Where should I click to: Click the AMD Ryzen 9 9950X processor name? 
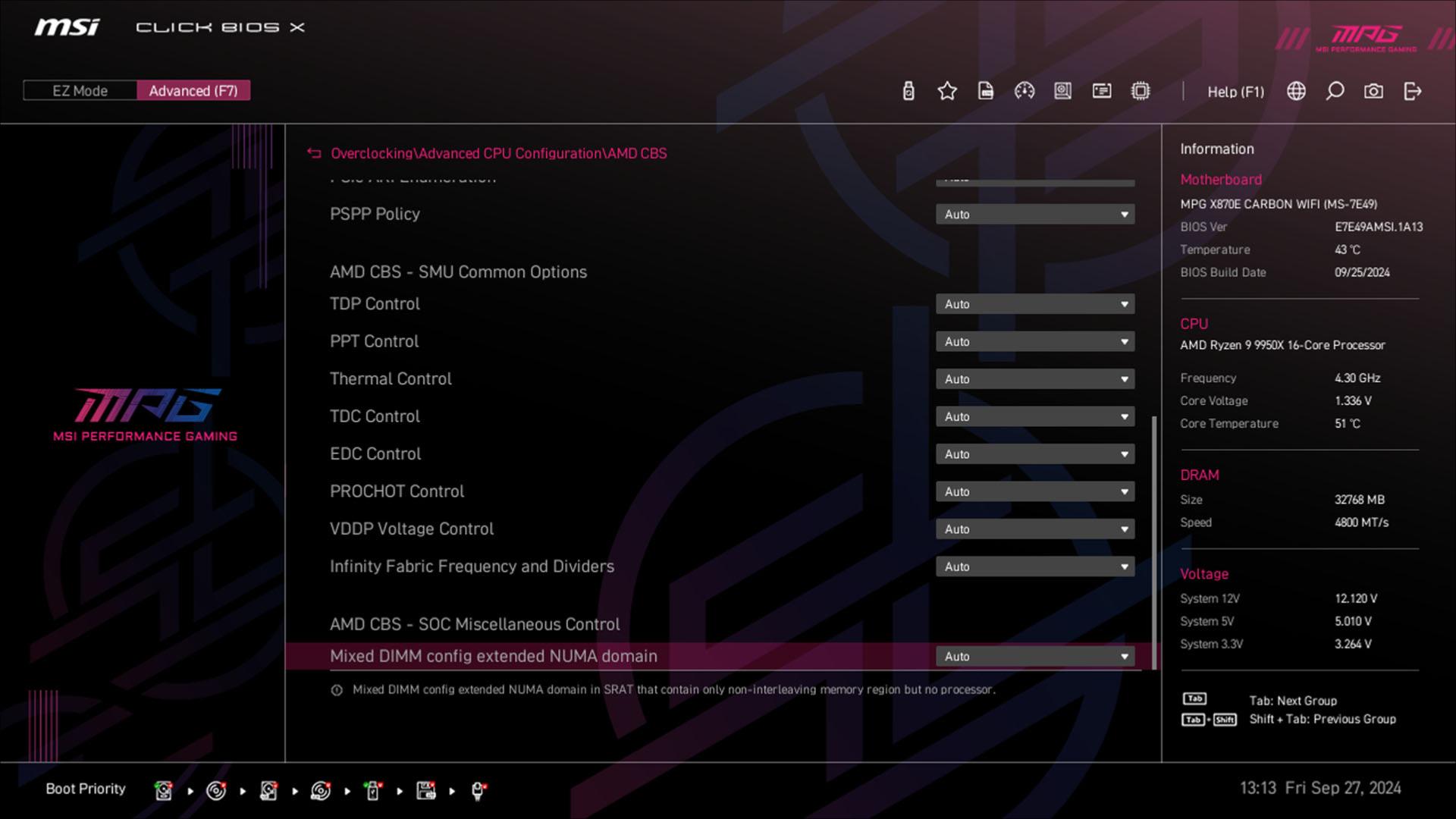coord(1282,345)
